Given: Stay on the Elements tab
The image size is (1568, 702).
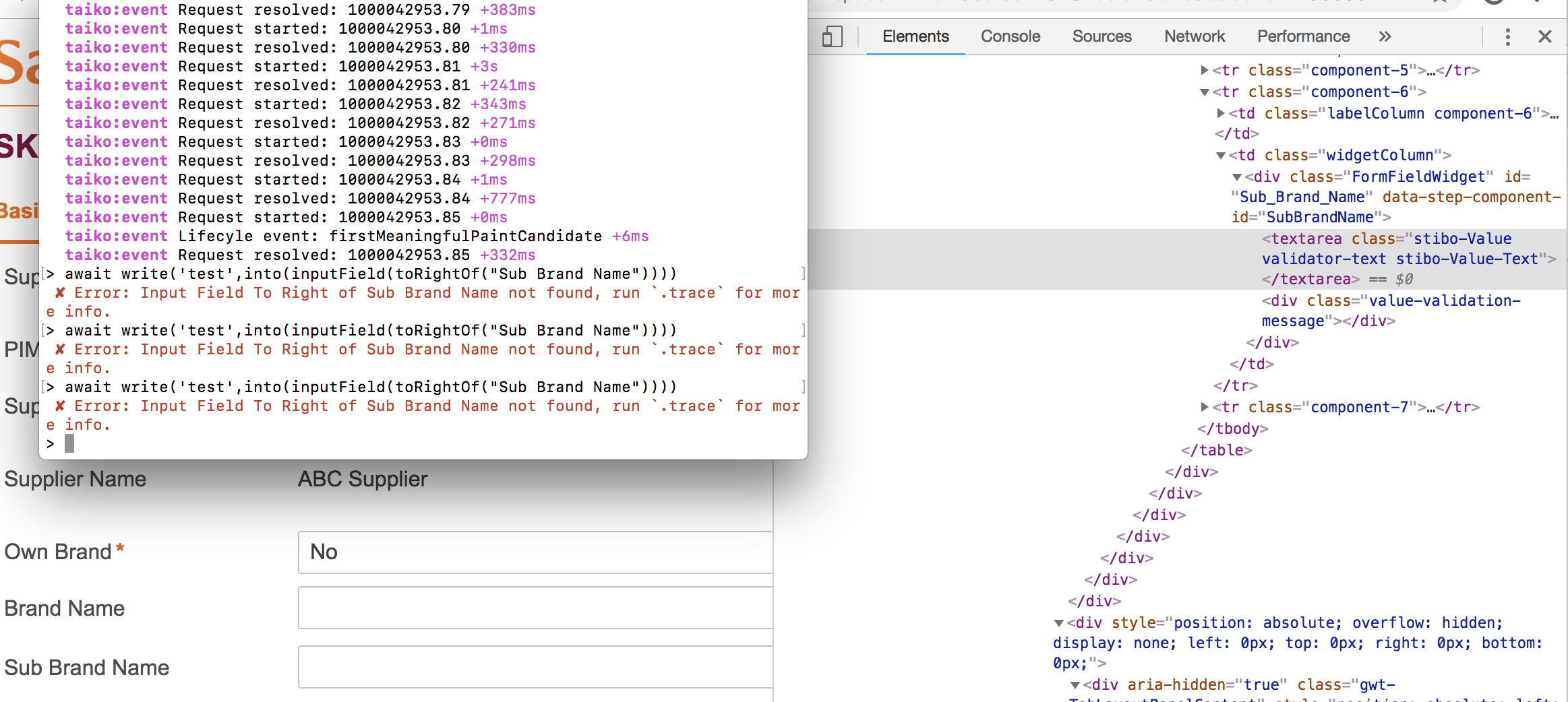Looking at the screenshot, I should pyautogui.click(x=914, y=36).
